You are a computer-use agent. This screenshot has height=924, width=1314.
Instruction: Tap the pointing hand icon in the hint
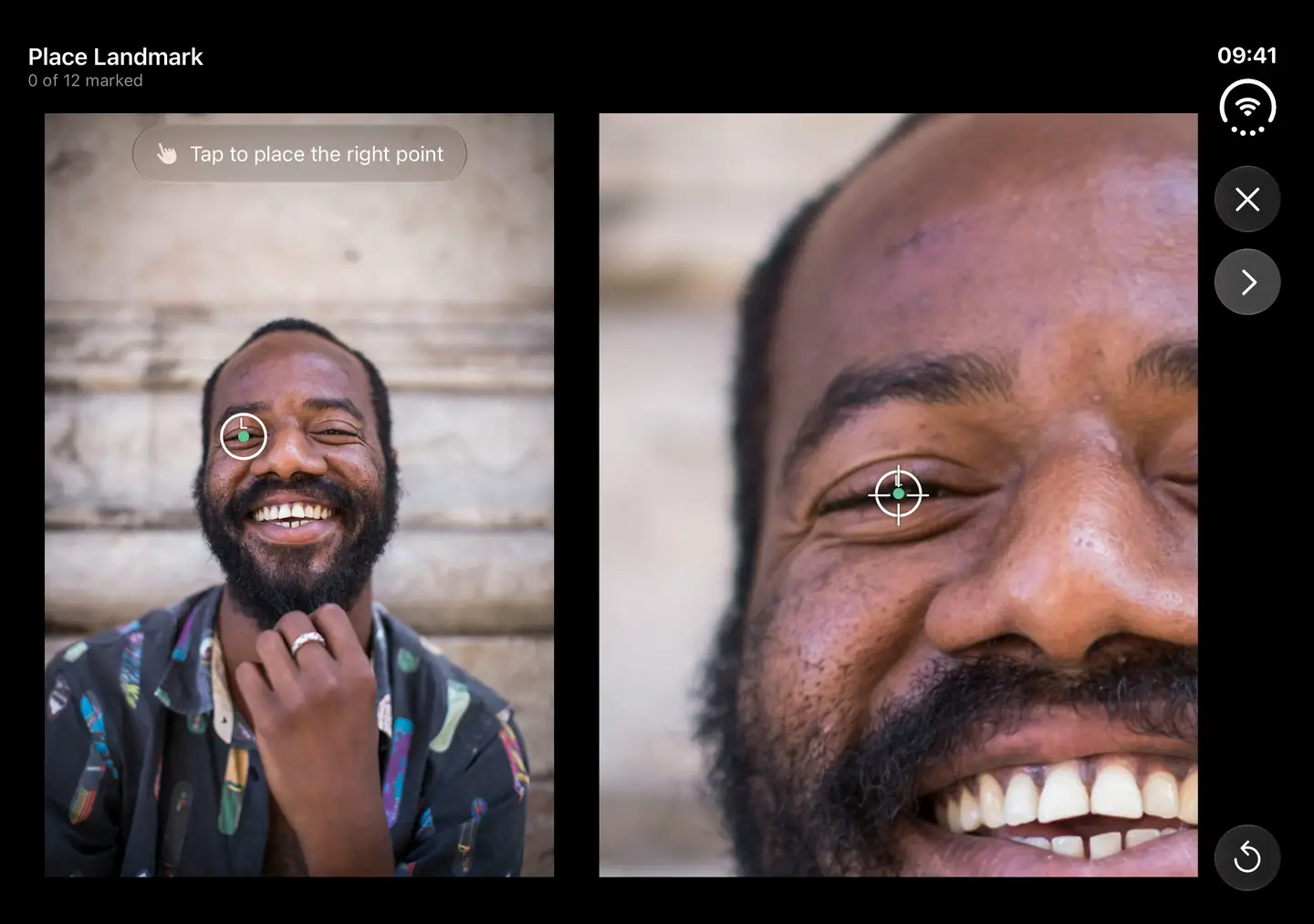166,154
